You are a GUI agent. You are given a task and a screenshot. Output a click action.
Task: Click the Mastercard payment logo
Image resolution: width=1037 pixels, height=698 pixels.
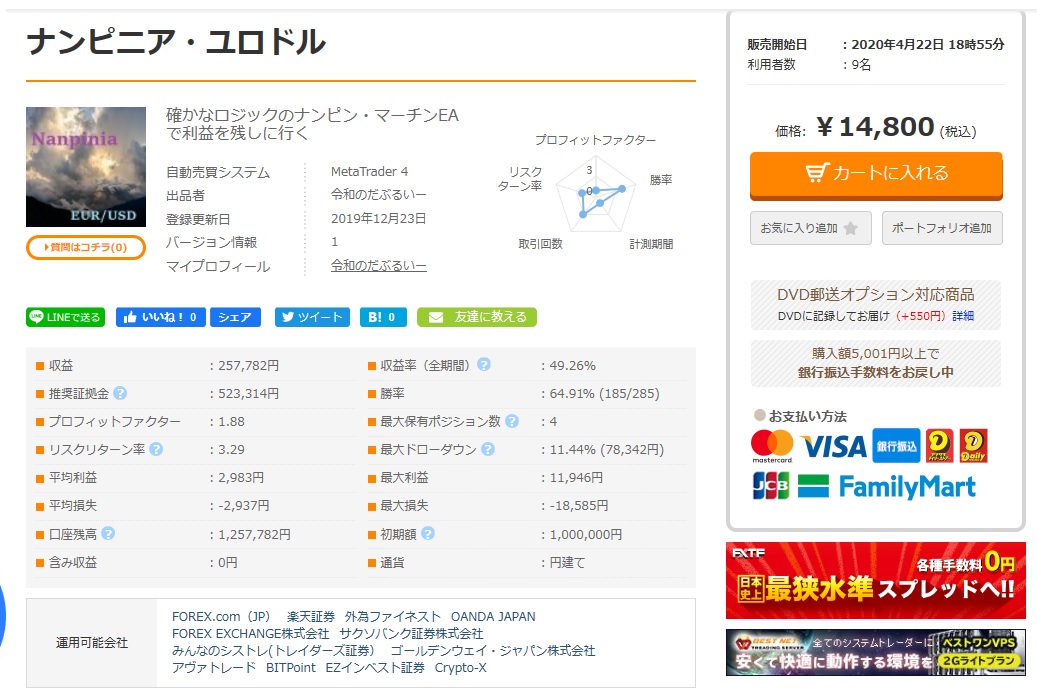[772, 446]
